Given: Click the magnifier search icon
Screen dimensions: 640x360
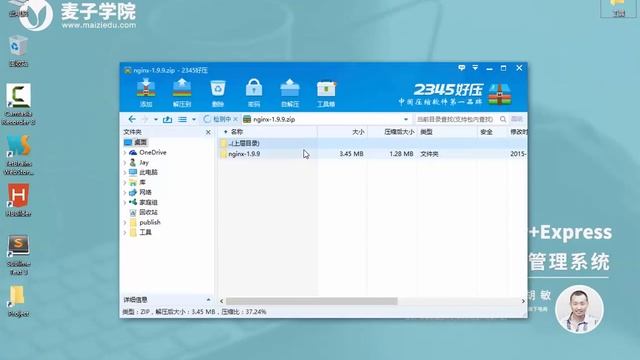Looking at the screenshot, I should pos(503,119).
